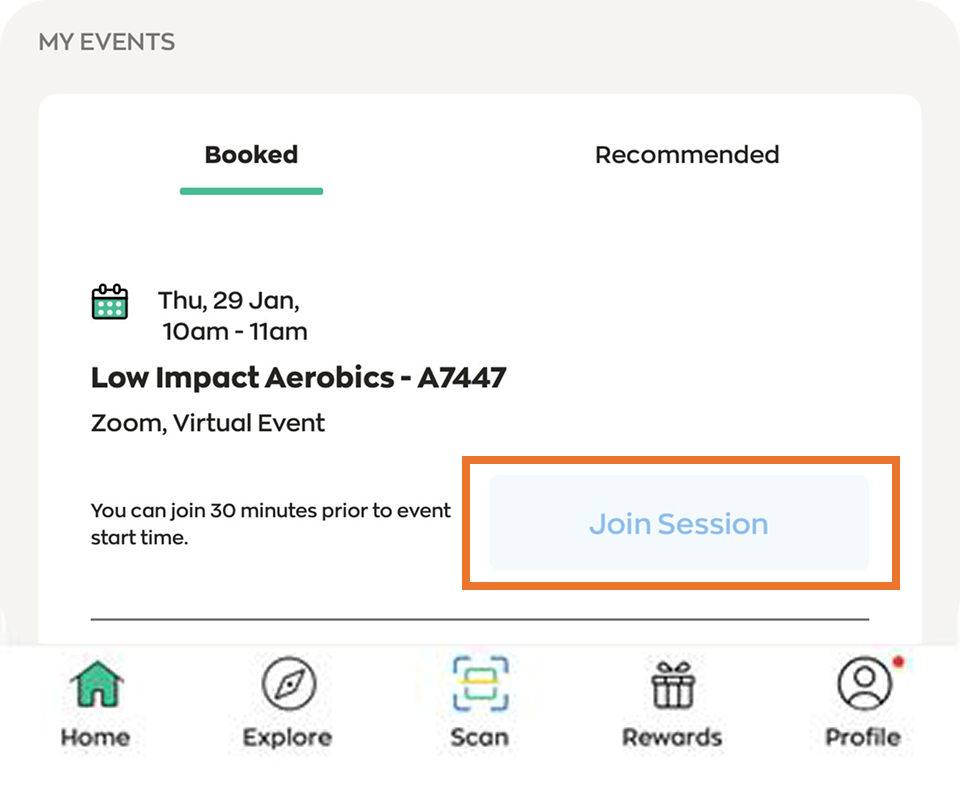Viewport: 960px width, 793px height.
Task: Click the Profile label in bottom navigation
Action: point(862,738)
